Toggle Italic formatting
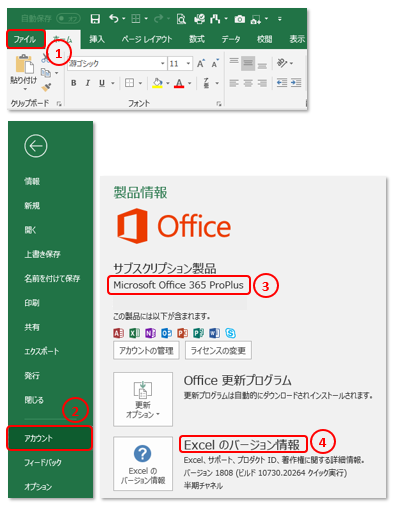This screenshot has width=397, height=509. click(88, 83)
